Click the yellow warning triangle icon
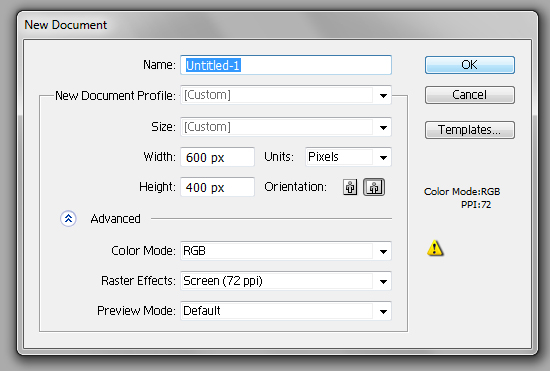Screen dimensions: 550x371 click(435, 248)
